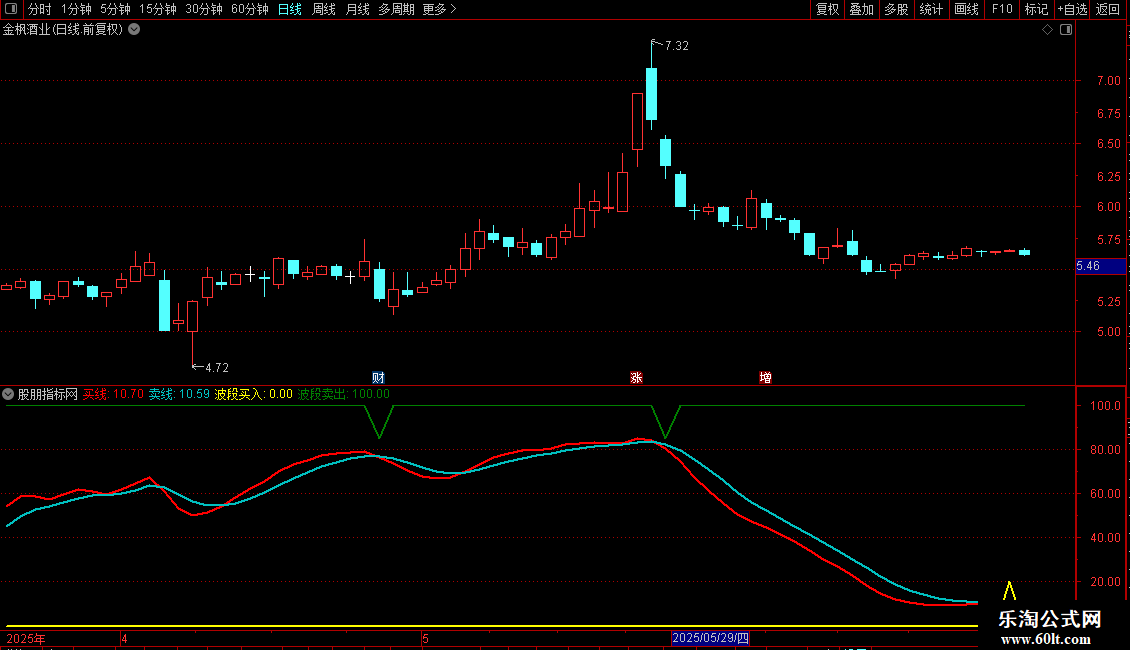The height and width of the screenshot is (650, 1130).
Task: Toggle the side panel icon at chart corner
Action: [1066, 30]
